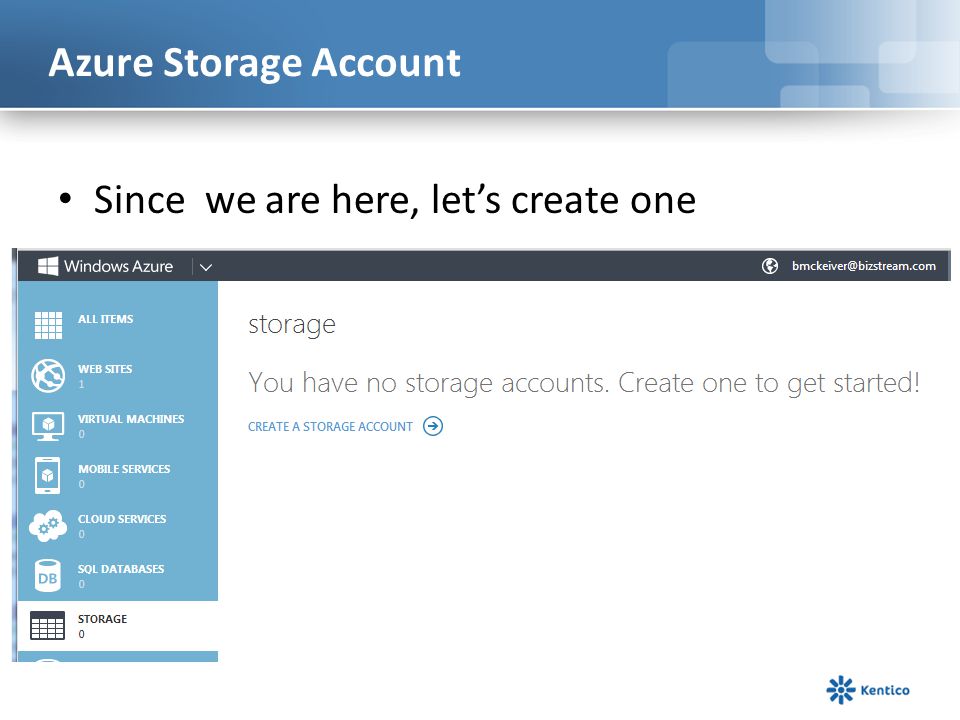Open the bmckeiver@bizstream.com account menu
Screen dimensions: 960x720
pyautogui.click(x=863, y=266)
